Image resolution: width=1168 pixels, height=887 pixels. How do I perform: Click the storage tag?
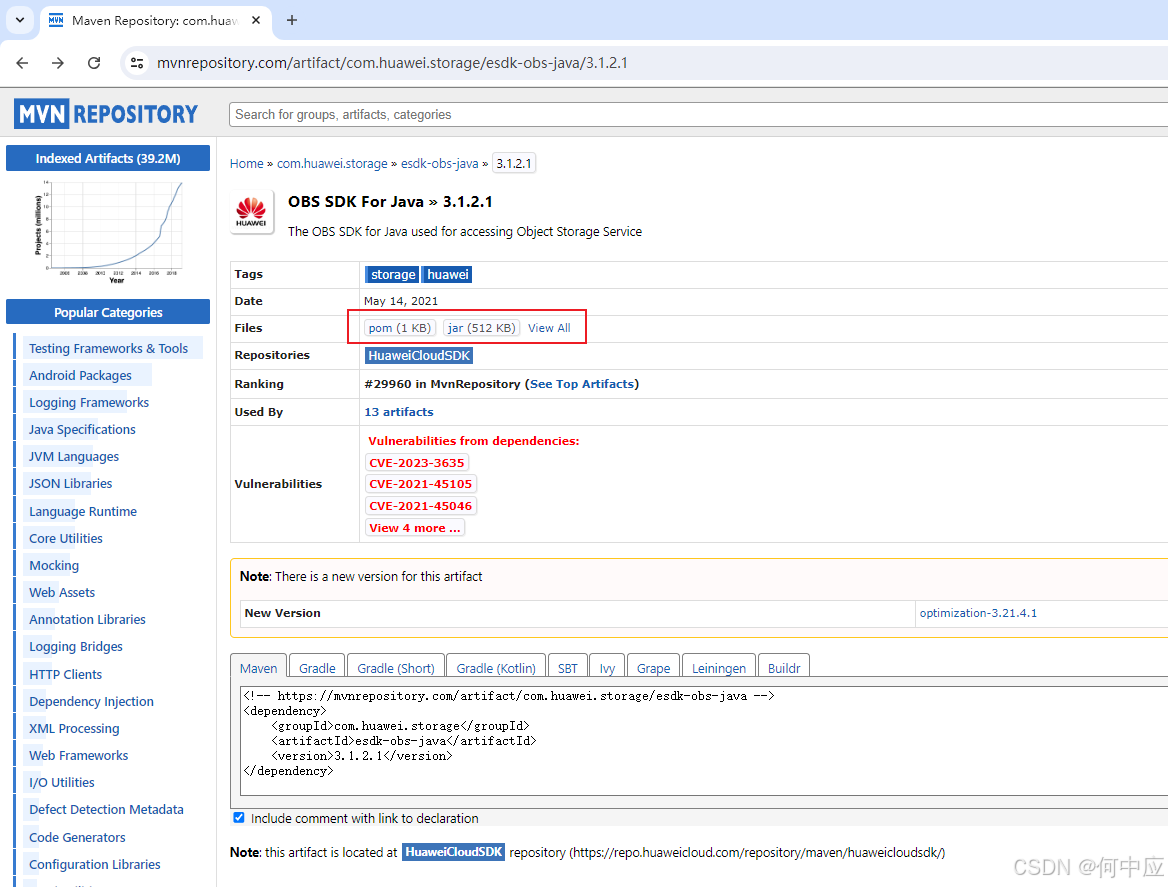point(393,275)
